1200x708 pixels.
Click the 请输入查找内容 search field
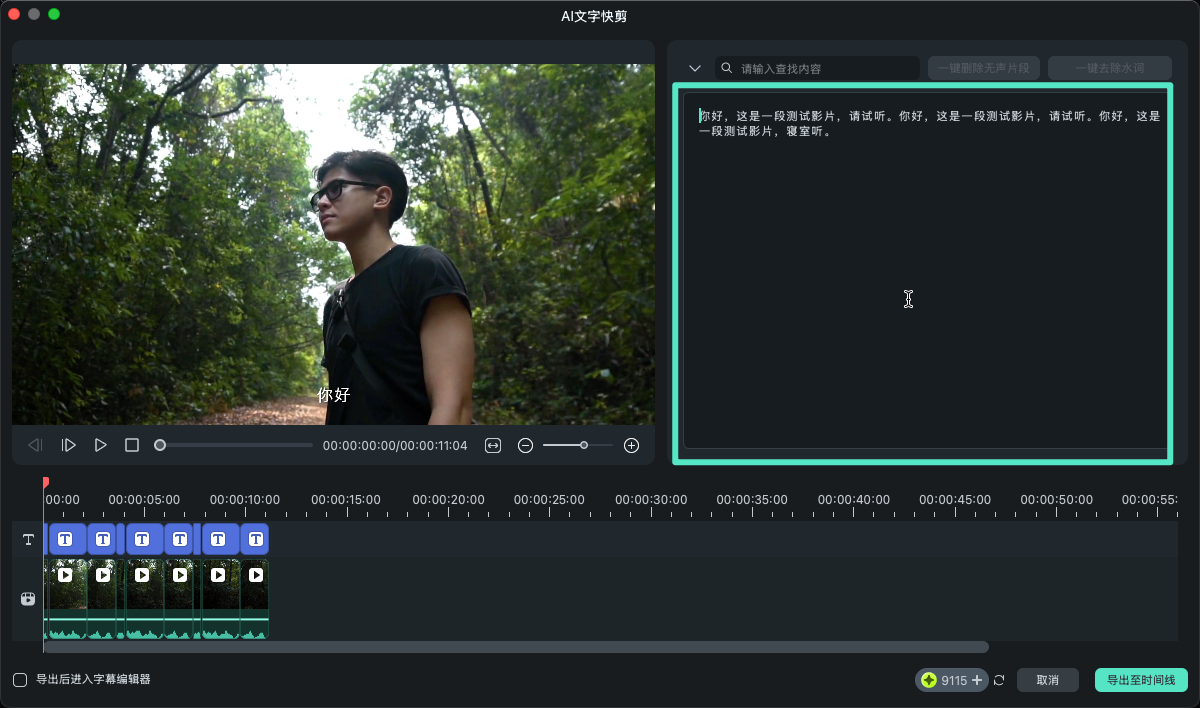point(825,68)
